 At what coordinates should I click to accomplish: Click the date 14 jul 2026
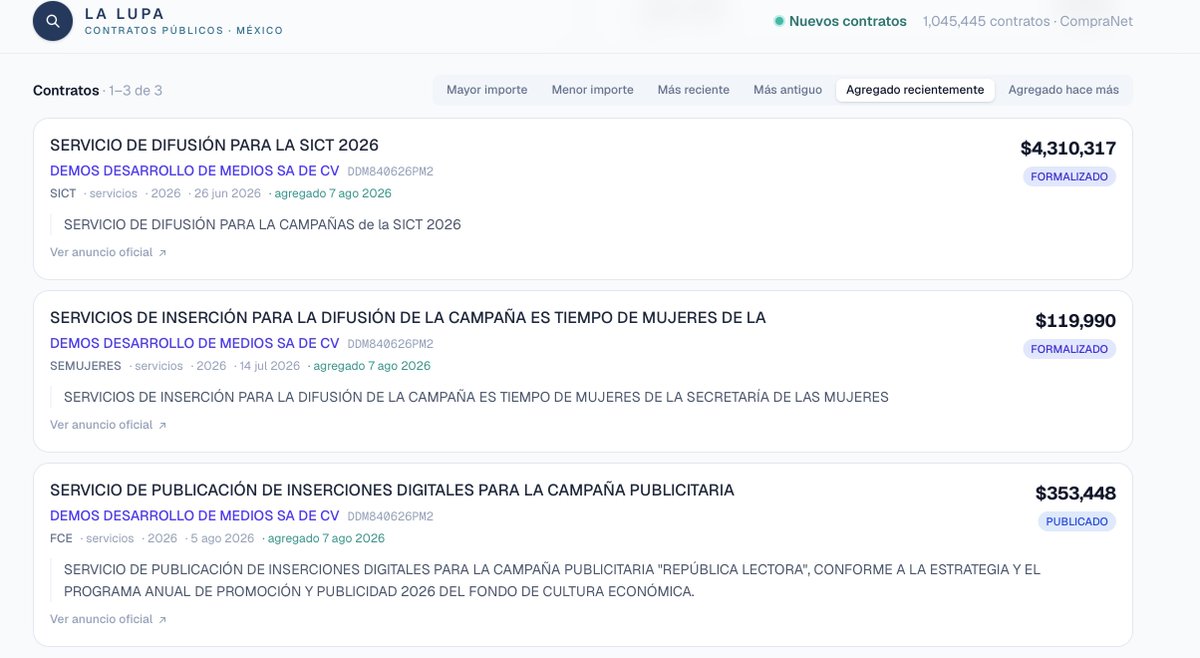[x=269, y=366]
